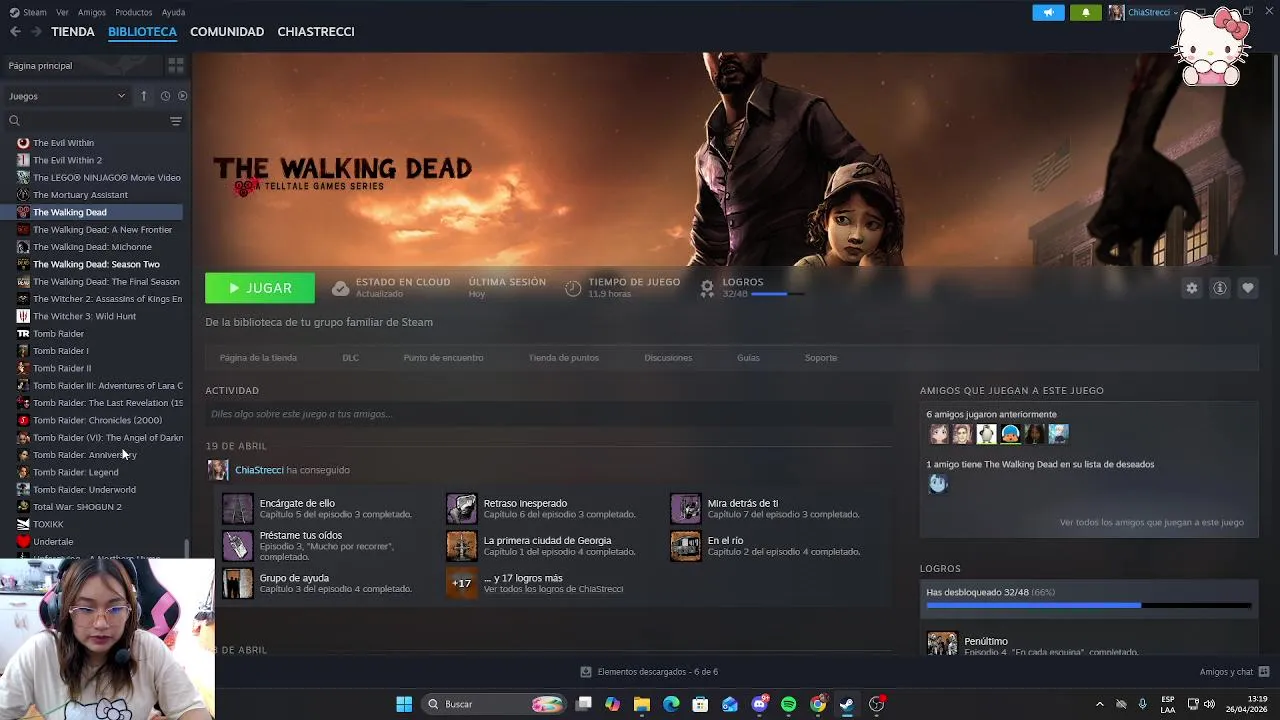The width and height of the screenshot is (1280, 720).
Task: Toggle library sort order arrow
Action: coord(143,96)
